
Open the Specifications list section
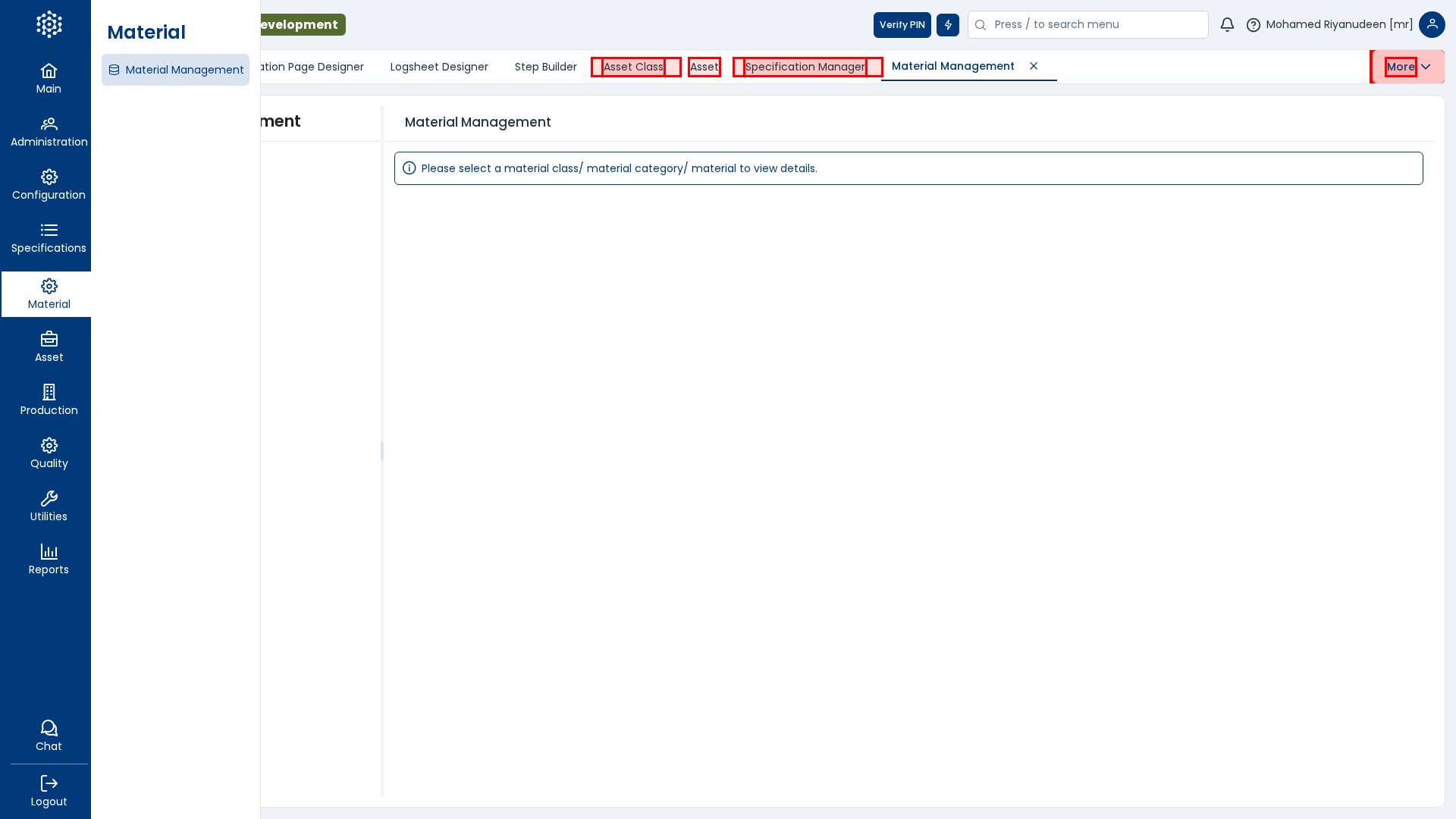[49, 238]
